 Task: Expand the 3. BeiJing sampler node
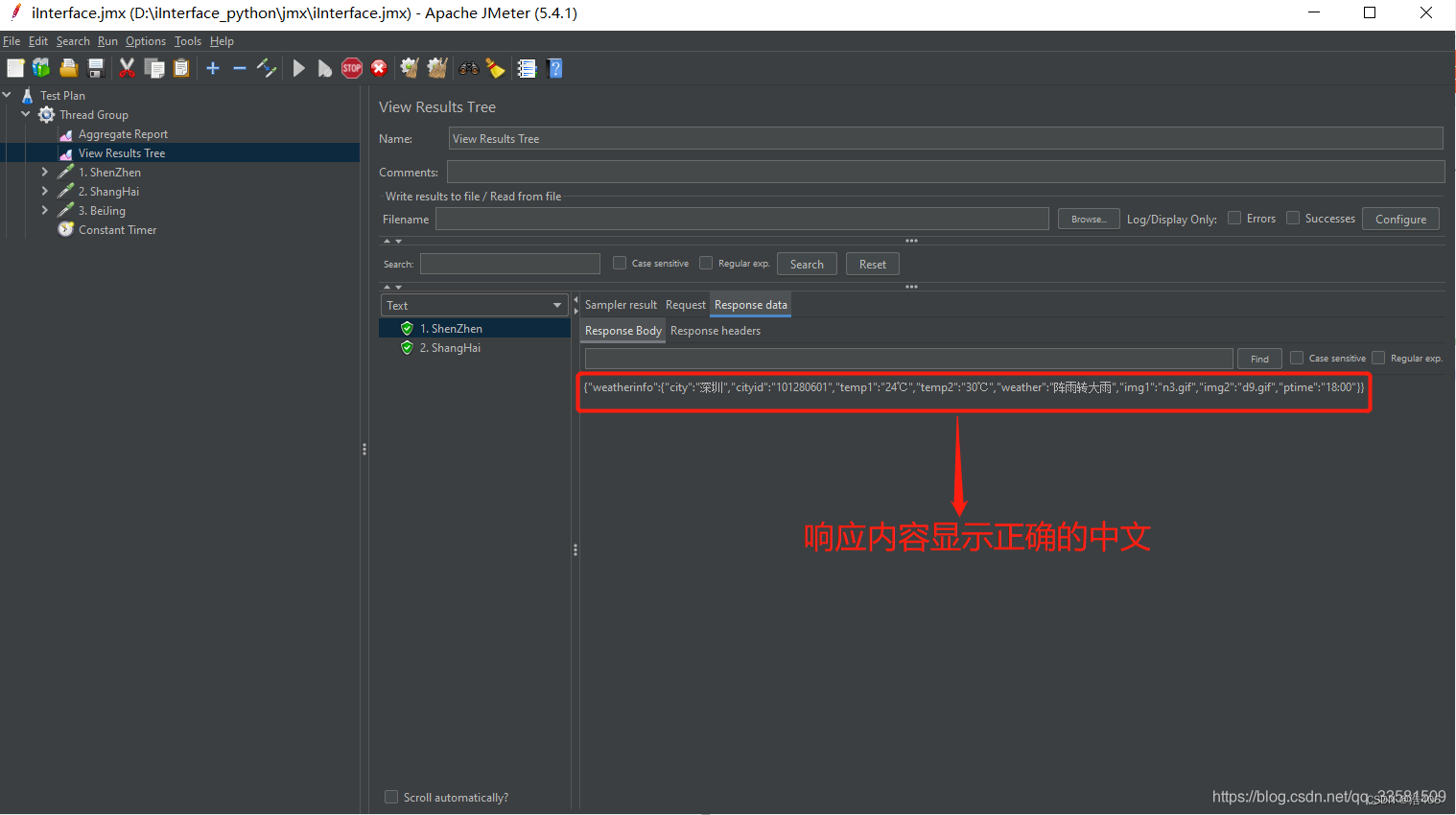point(44,210)
